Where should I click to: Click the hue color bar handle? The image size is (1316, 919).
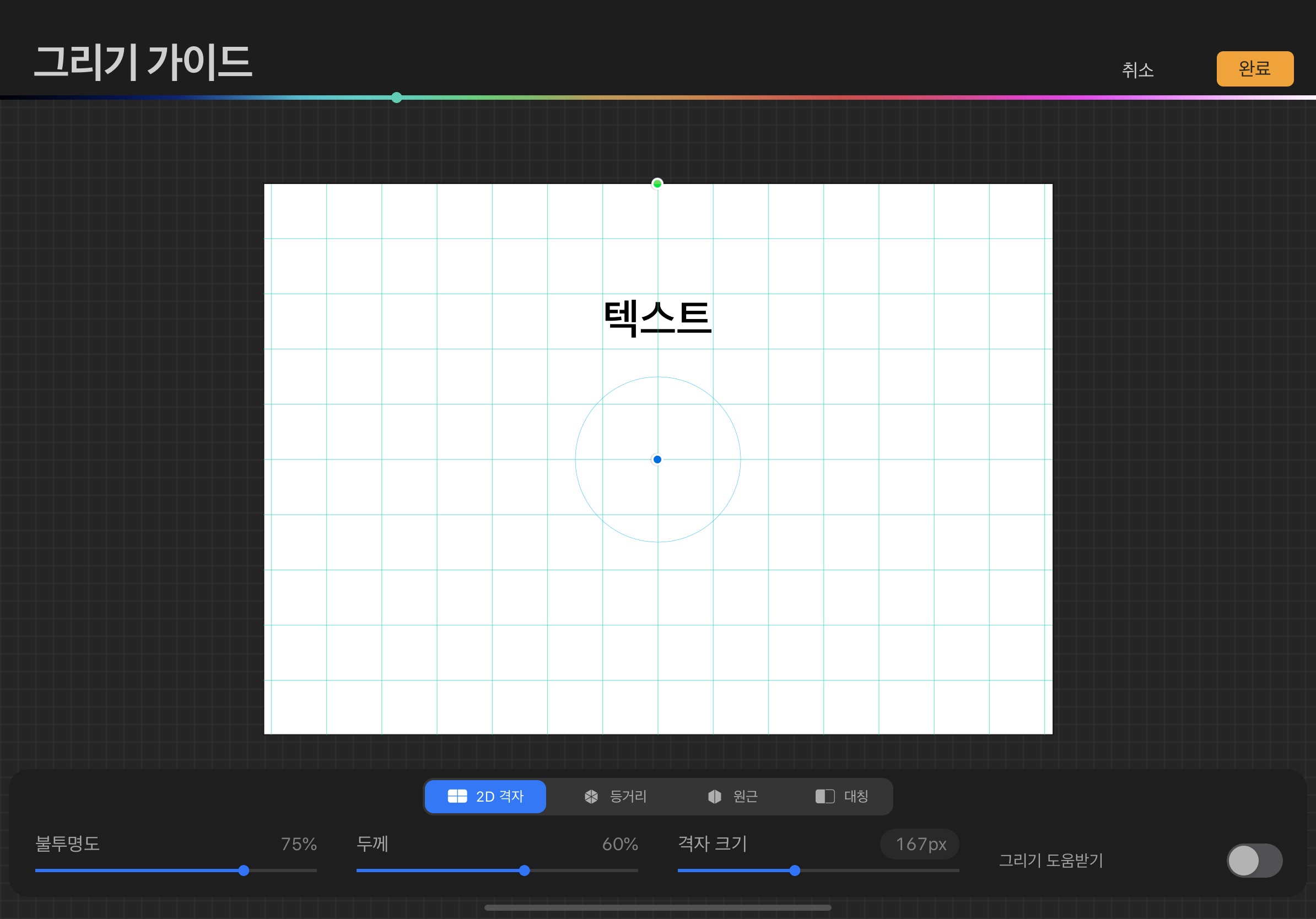pyautogui.click(x=397, y=98)
